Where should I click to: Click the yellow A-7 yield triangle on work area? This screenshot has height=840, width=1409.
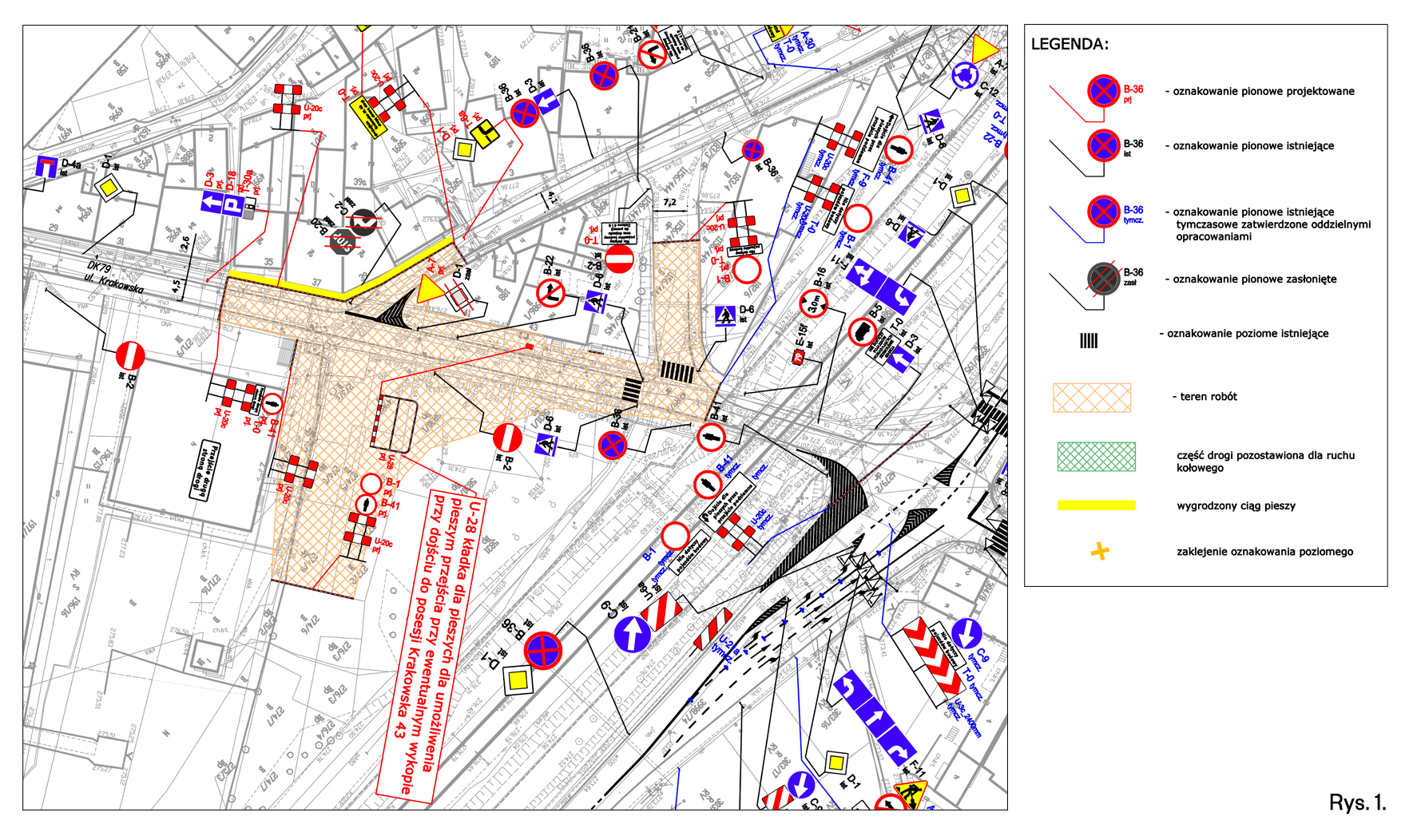tap(427, 291)
